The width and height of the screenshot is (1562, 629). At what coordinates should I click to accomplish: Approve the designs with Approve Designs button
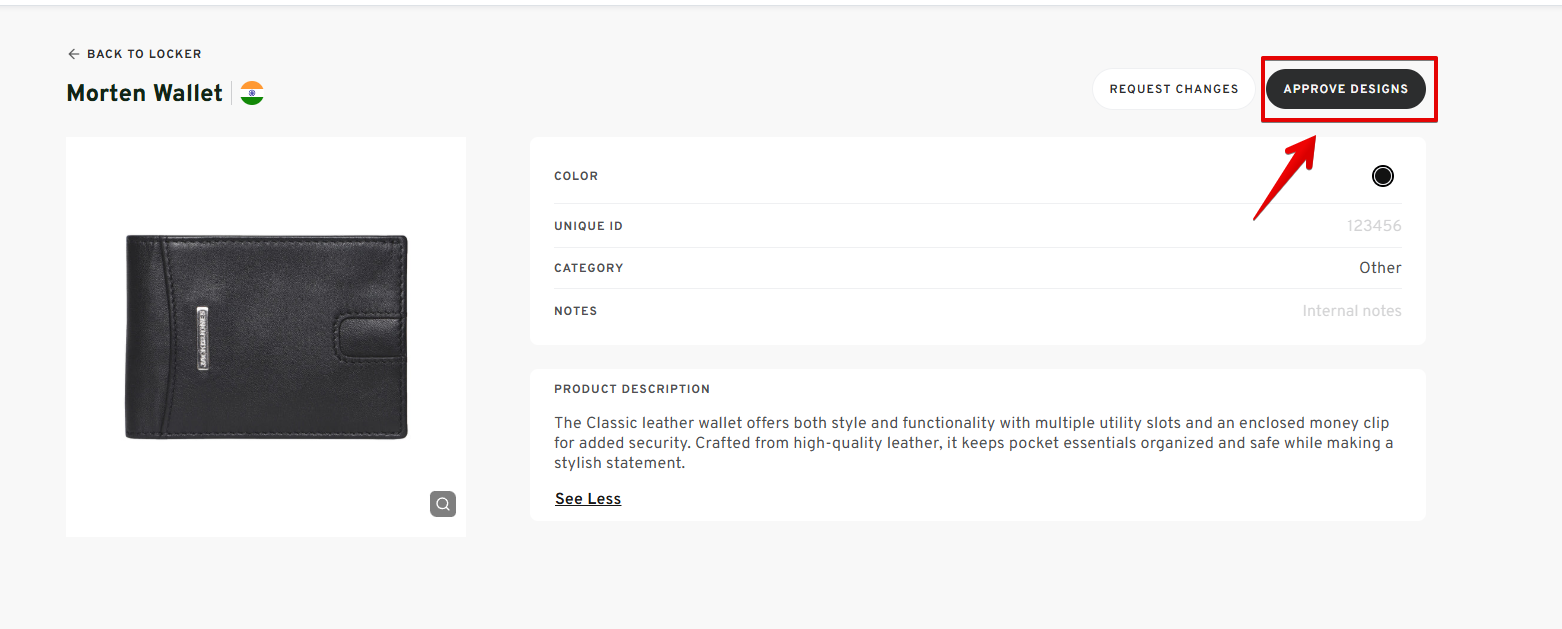(1345, 89)
